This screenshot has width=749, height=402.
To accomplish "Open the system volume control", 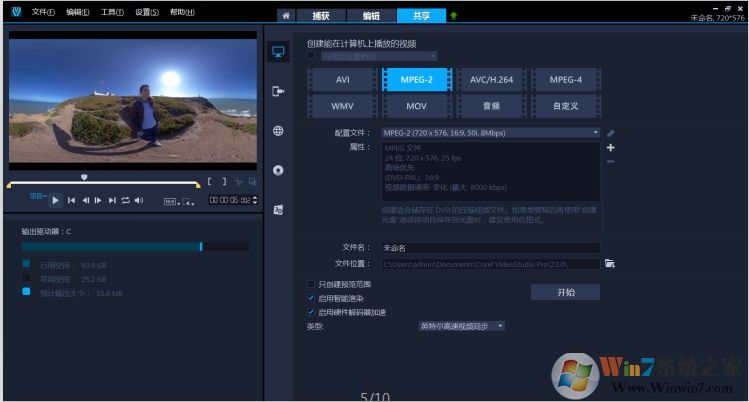I will click(139, 201).
